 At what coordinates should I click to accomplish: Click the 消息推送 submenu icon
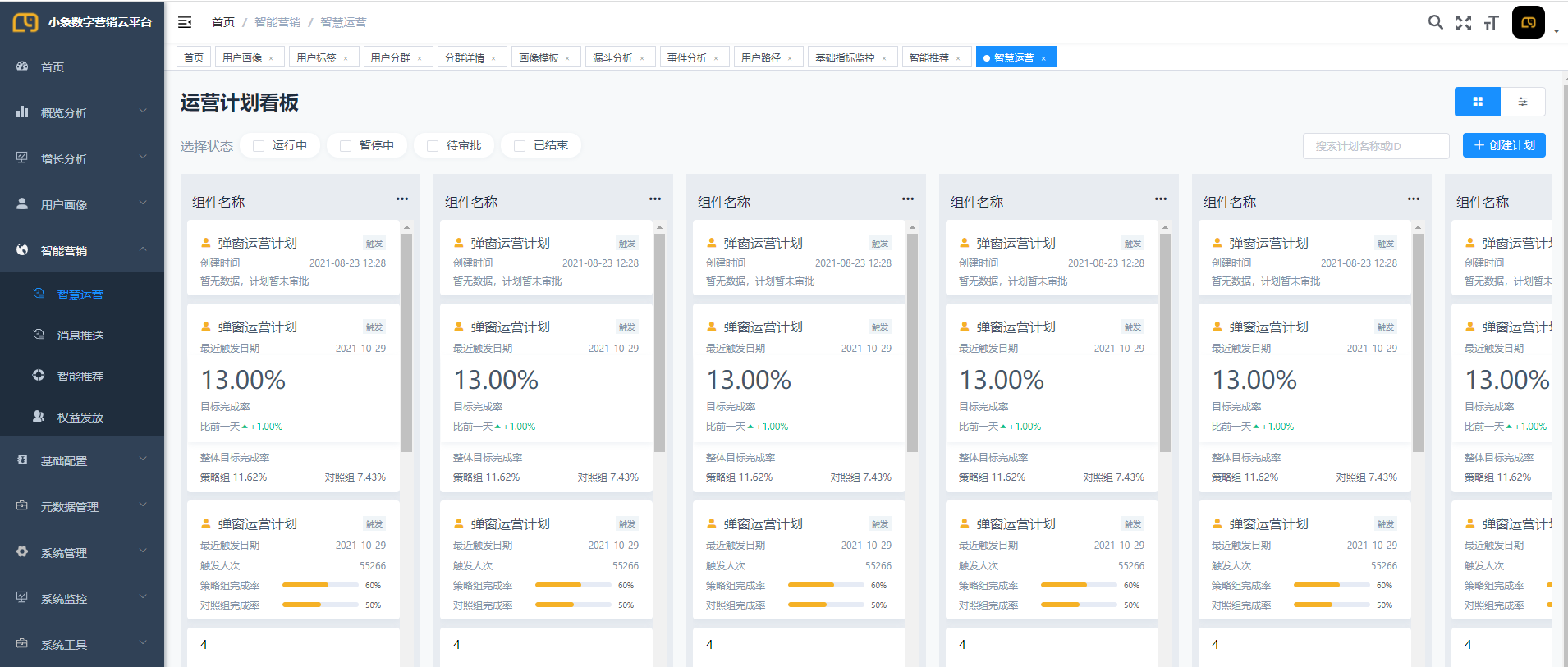pyautogui.click(x=39, y=334)
